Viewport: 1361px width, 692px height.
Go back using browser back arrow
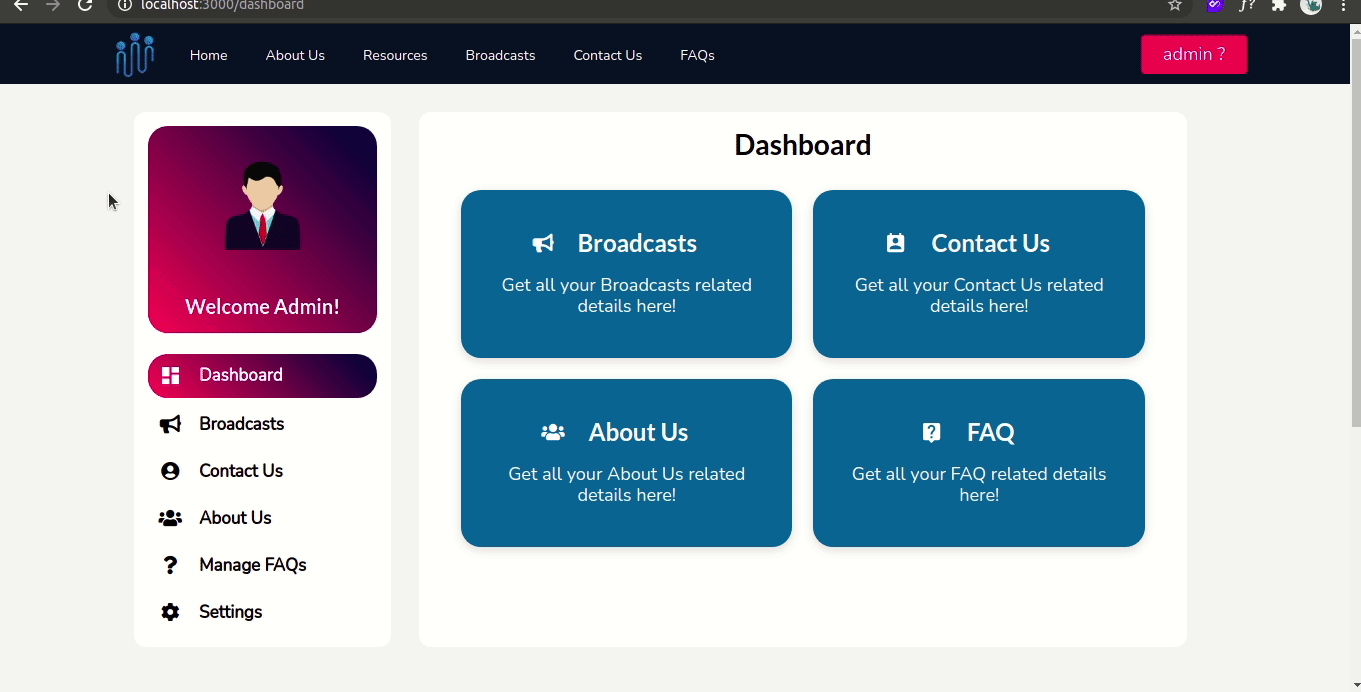click(20, 6)
